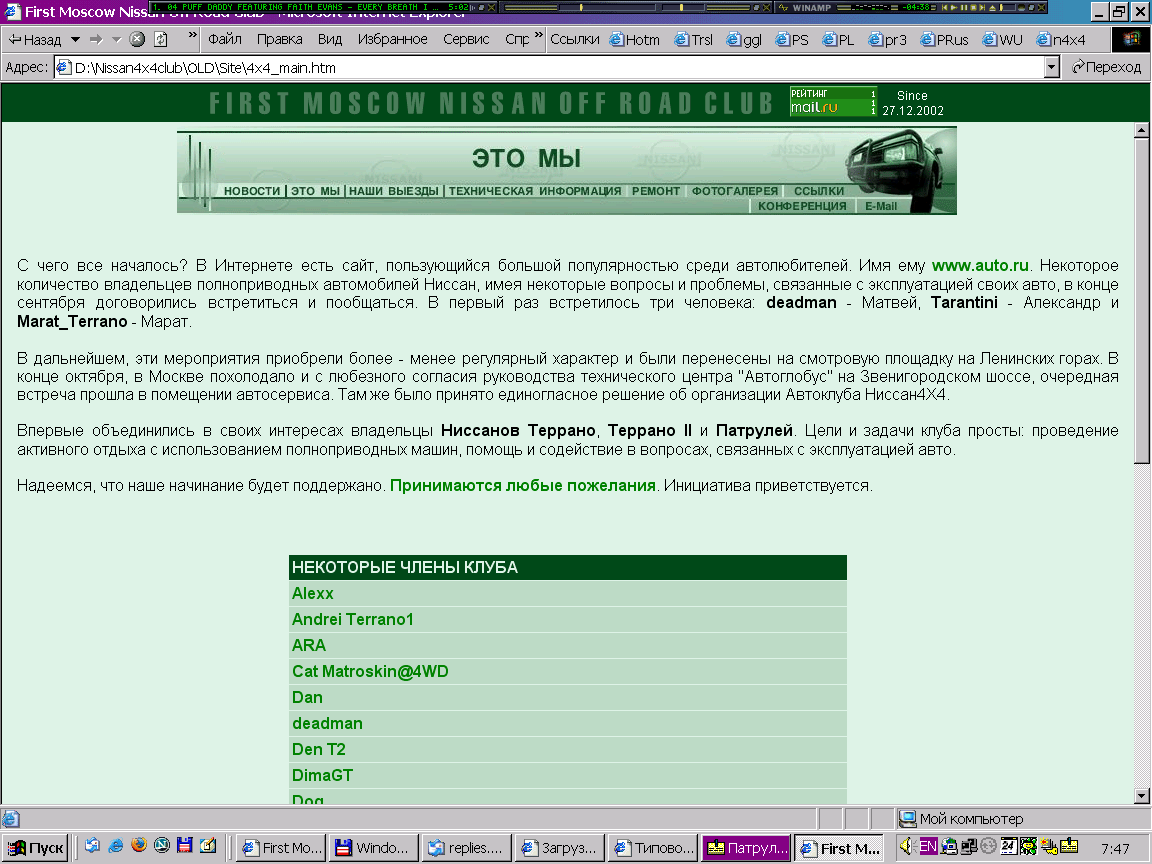
Task: Click the page scrollbar down arrow
Action: coord(1142,796)
